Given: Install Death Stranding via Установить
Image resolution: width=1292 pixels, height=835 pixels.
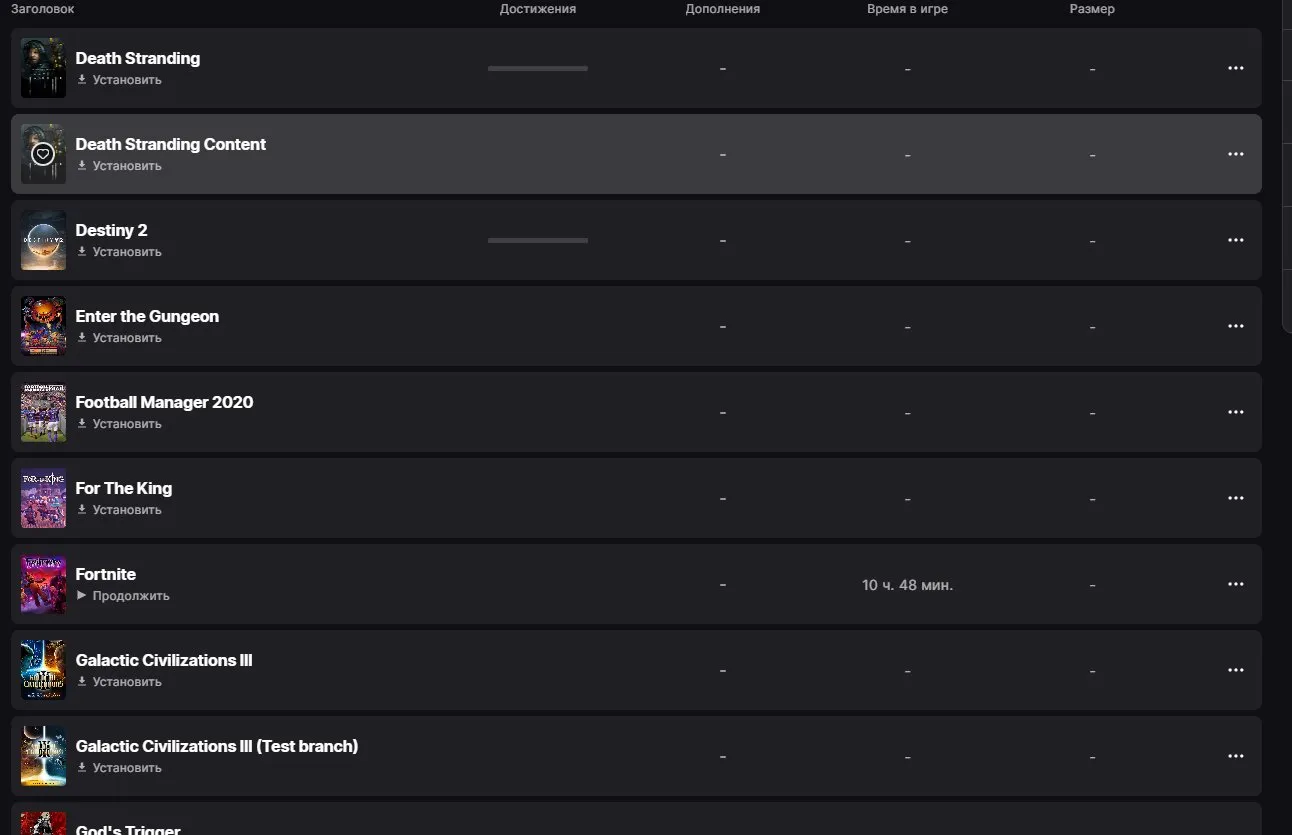Looking at the screenshot, I should pyautogui.click(x=119, y=80).
